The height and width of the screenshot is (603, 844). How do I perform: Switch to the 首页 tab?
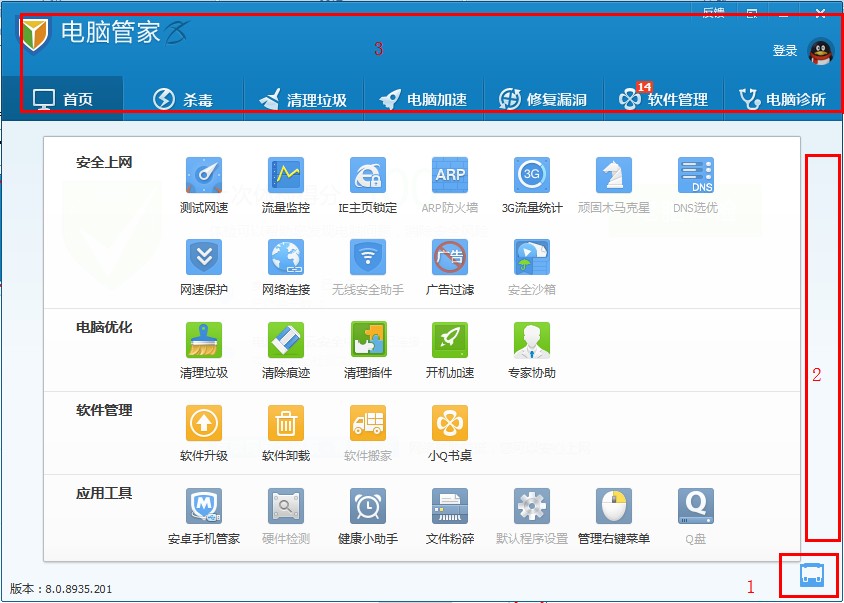coord(62,99)
